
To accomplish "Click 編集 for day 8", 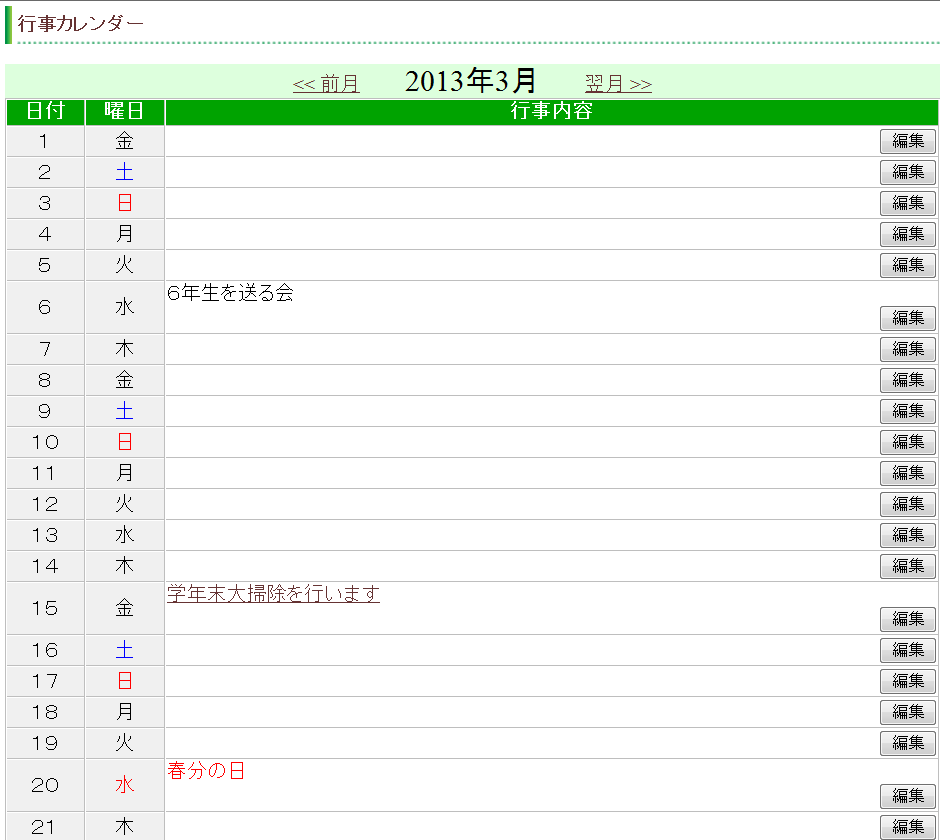I will [x=908, y=380].
